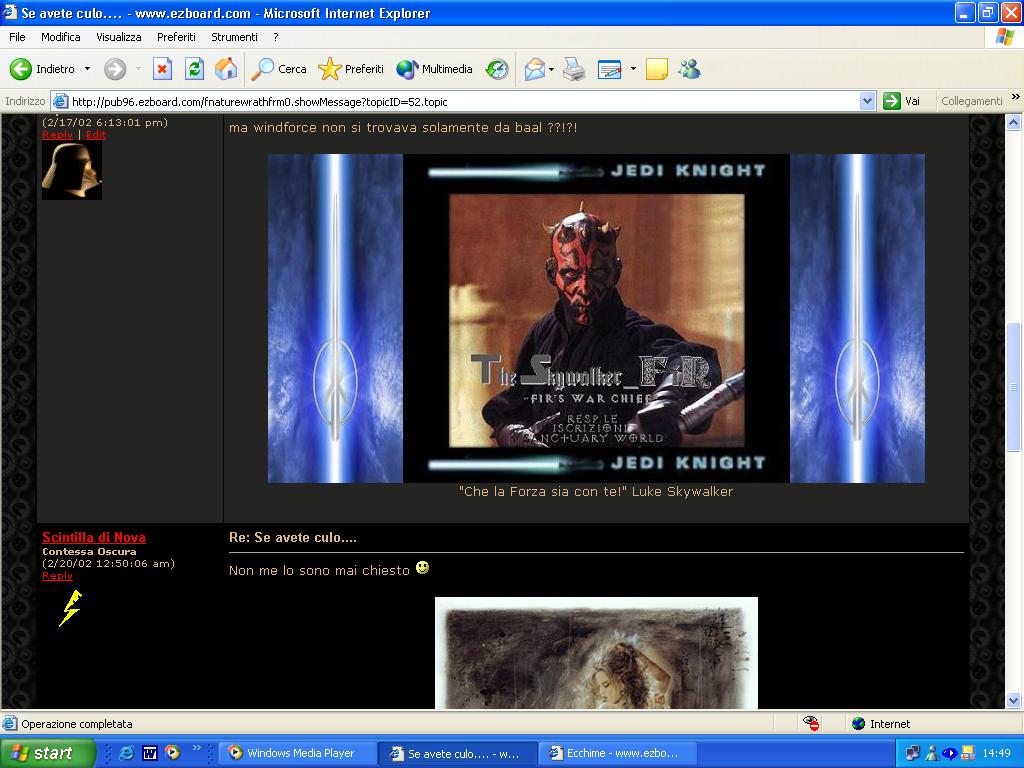This screenshot has width=1024, height=768.
Task: Click the scrollbar up arrow
Action: pyautogui.click(x=1014, y=122)
